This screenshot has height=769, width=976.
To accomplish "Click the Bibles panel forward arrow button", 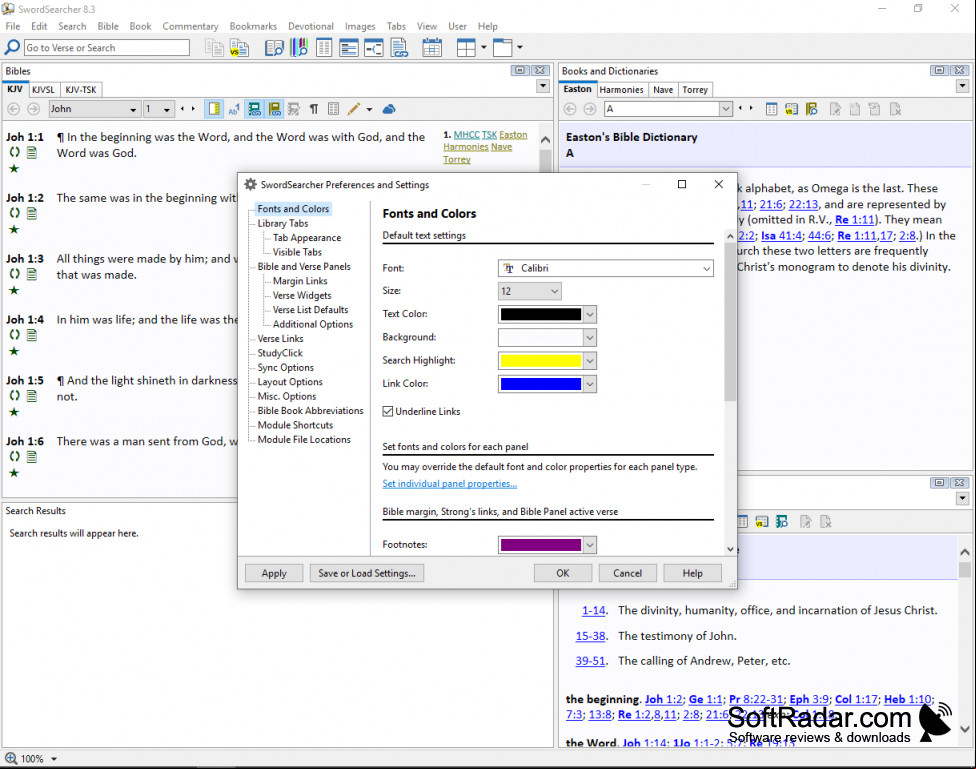I will pyautogui.click(x=34, y=109).
